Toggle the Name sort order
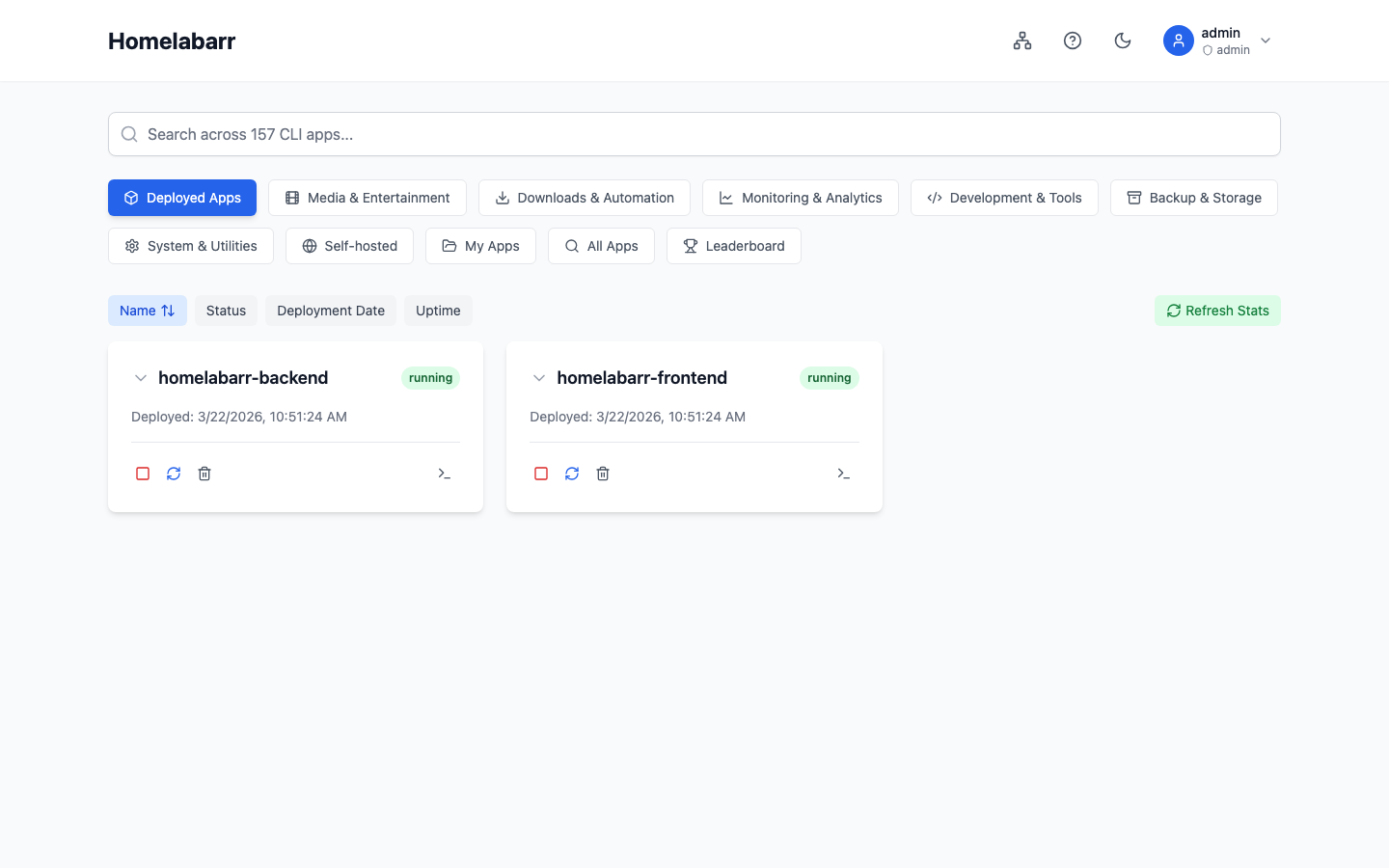 (147, 311)
